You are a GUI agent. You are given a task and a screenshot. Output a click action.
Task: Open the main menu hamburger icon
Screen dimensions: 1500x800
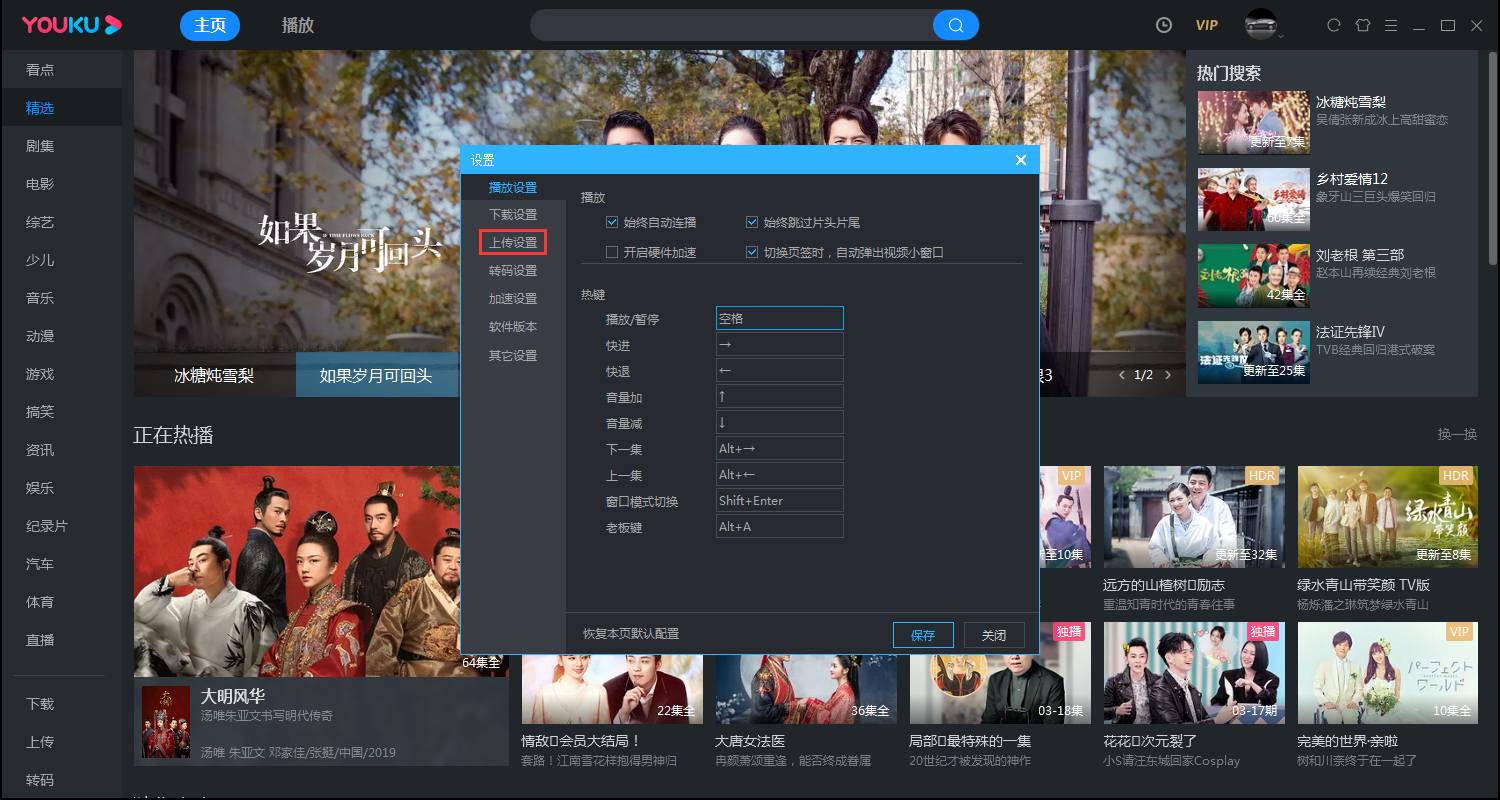[1391, 25]
